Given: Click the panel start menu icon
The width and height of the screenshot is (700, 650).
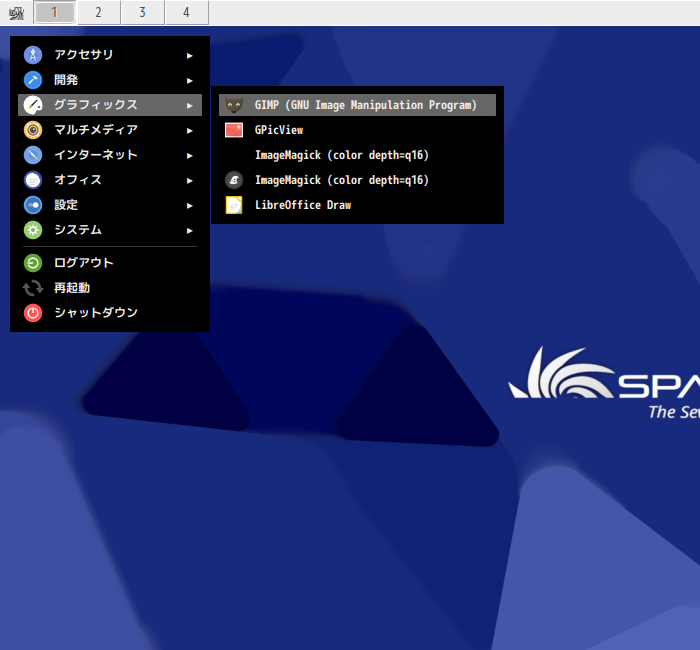Looking at the screenshot, I should [17, 13].
